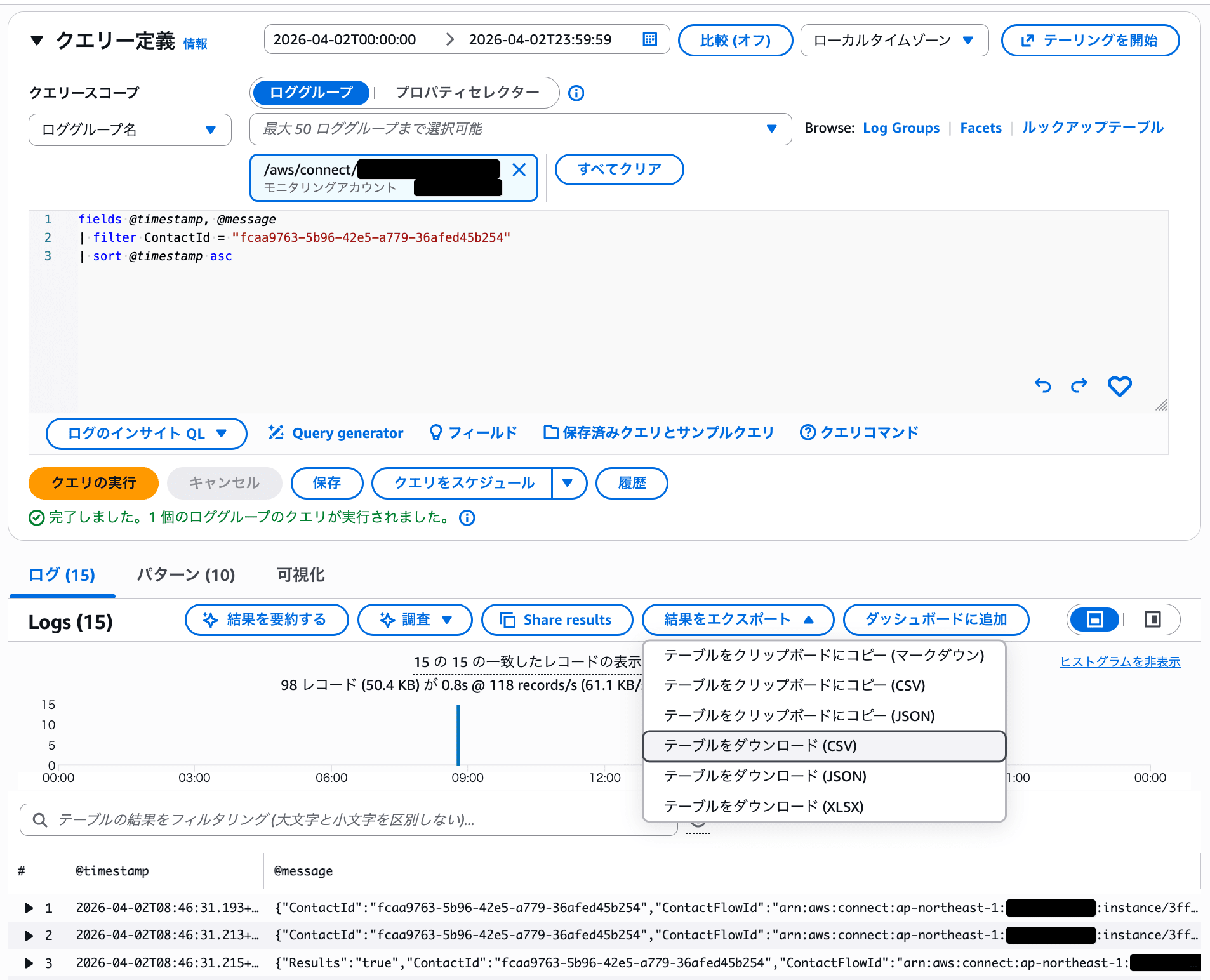The image size is (1210, 980).
Task: Open the 調査 dropdown
Action: pyautogui.click(x=415, y=619)
